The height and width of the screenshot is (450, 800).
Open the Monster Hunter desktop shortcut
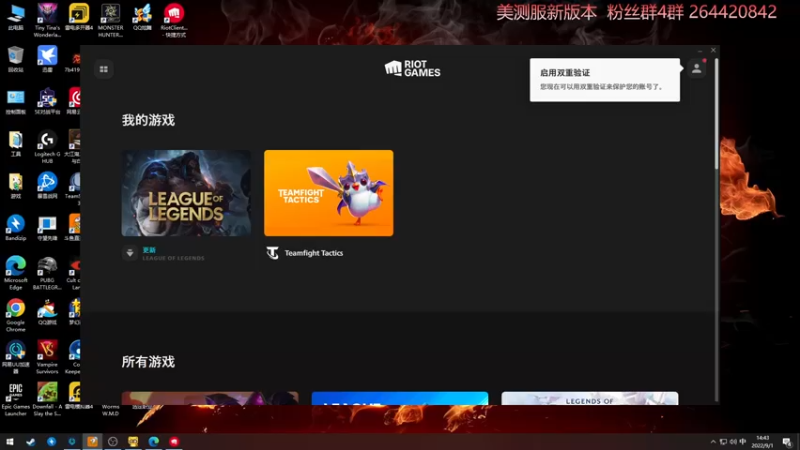(x=110, y=20)
